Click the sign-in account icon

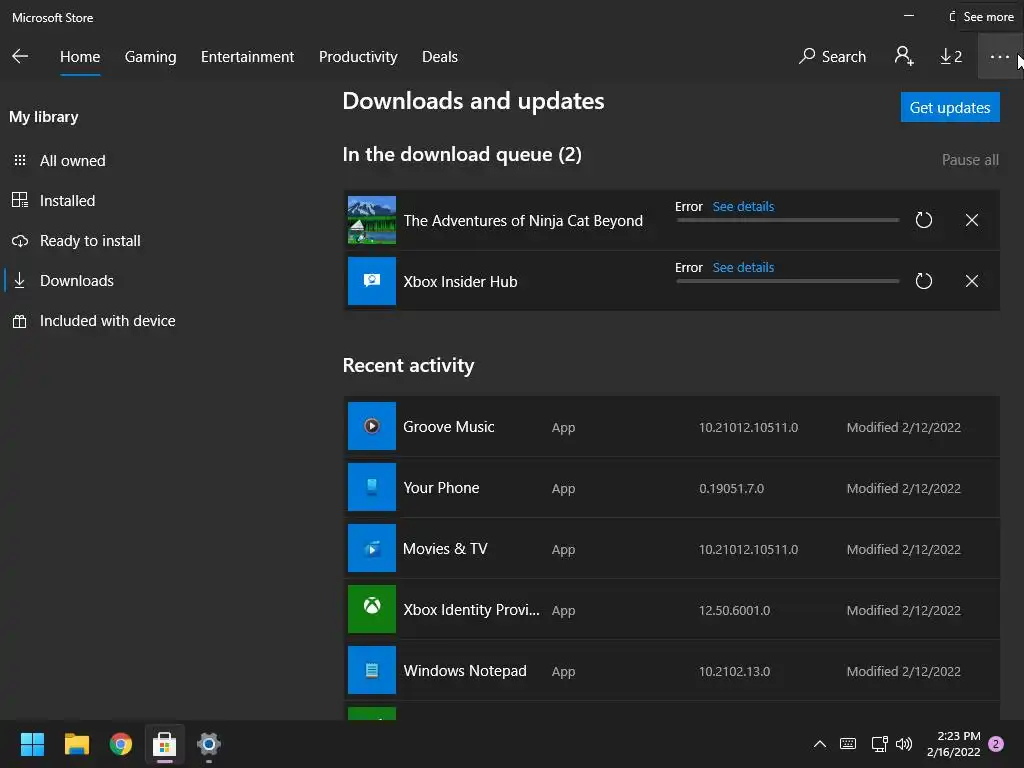904,56
